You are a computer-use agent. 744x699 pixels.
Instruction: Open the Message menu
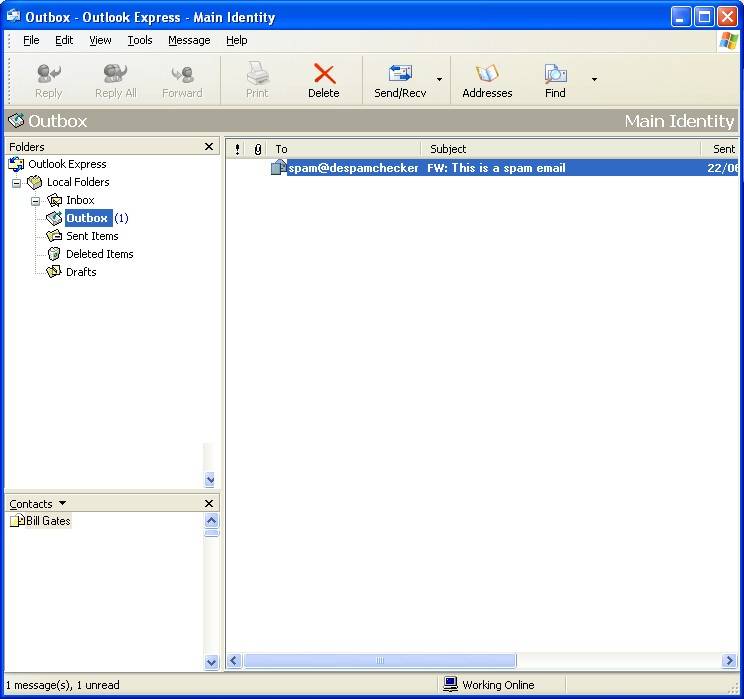click(x=189, y=40)
